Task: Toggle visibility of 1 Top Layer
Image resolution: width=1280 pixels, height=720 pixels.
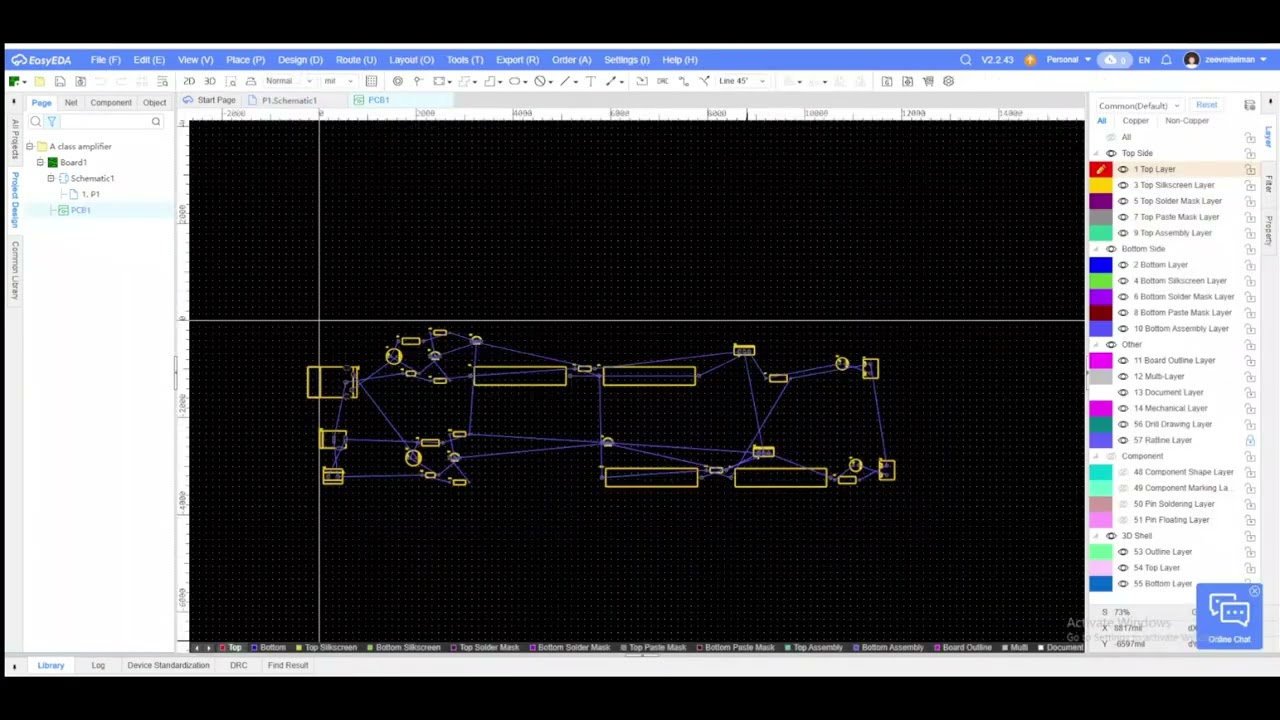Action: pyautogui.click(x=1123, y=169)
